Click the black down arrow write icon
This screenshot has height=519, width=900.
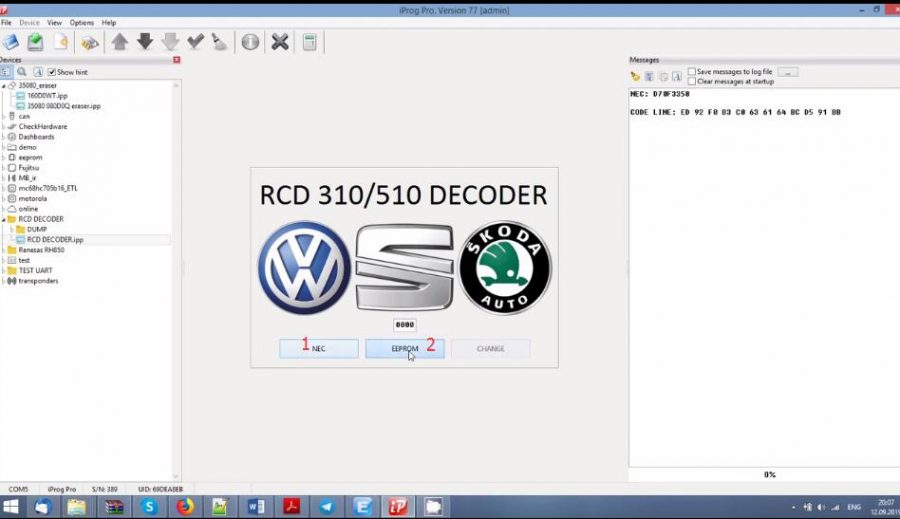(145, 41)
